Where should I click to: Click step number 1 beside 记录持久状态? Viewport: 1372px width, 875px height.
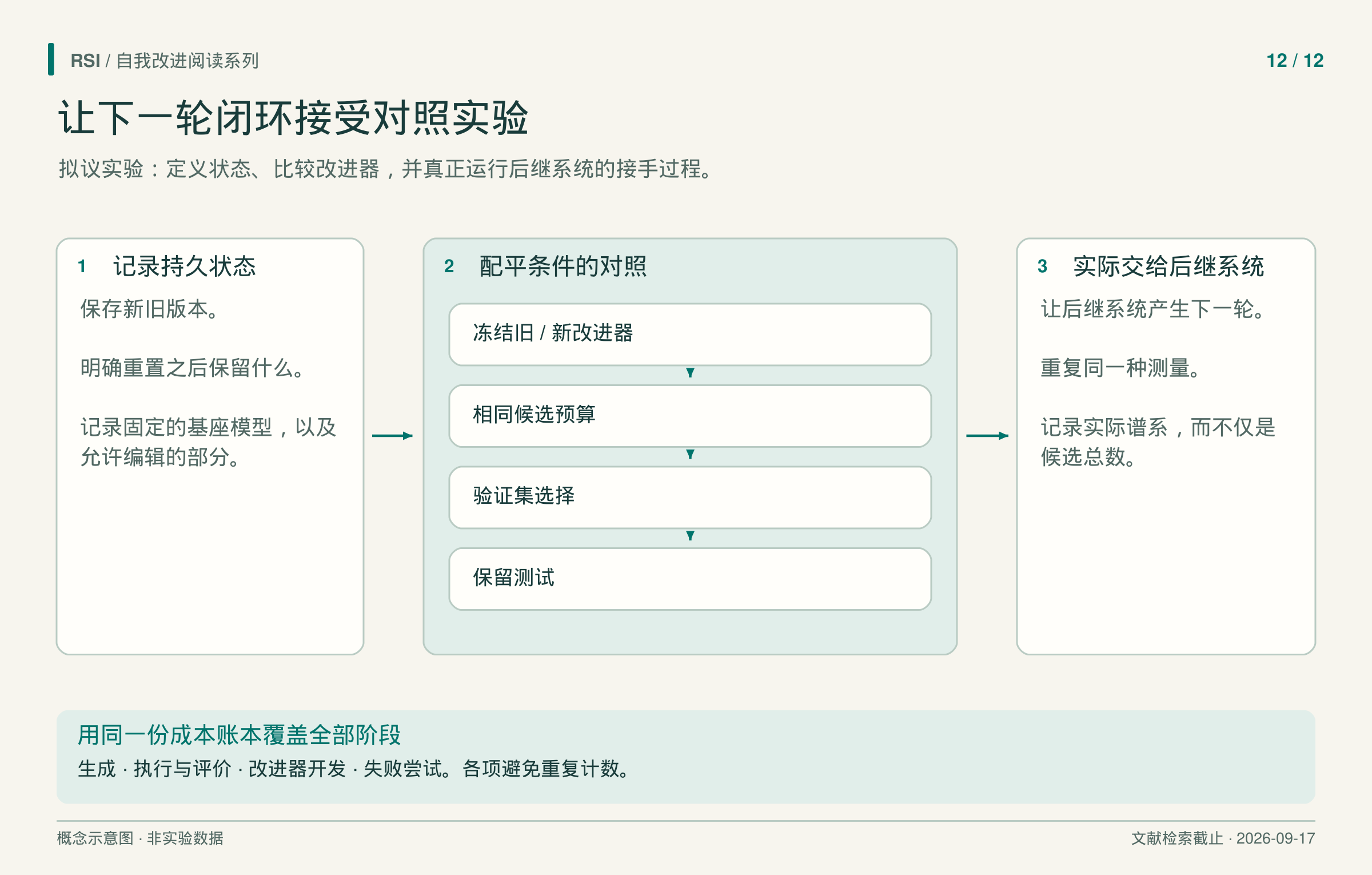[82, 266]
